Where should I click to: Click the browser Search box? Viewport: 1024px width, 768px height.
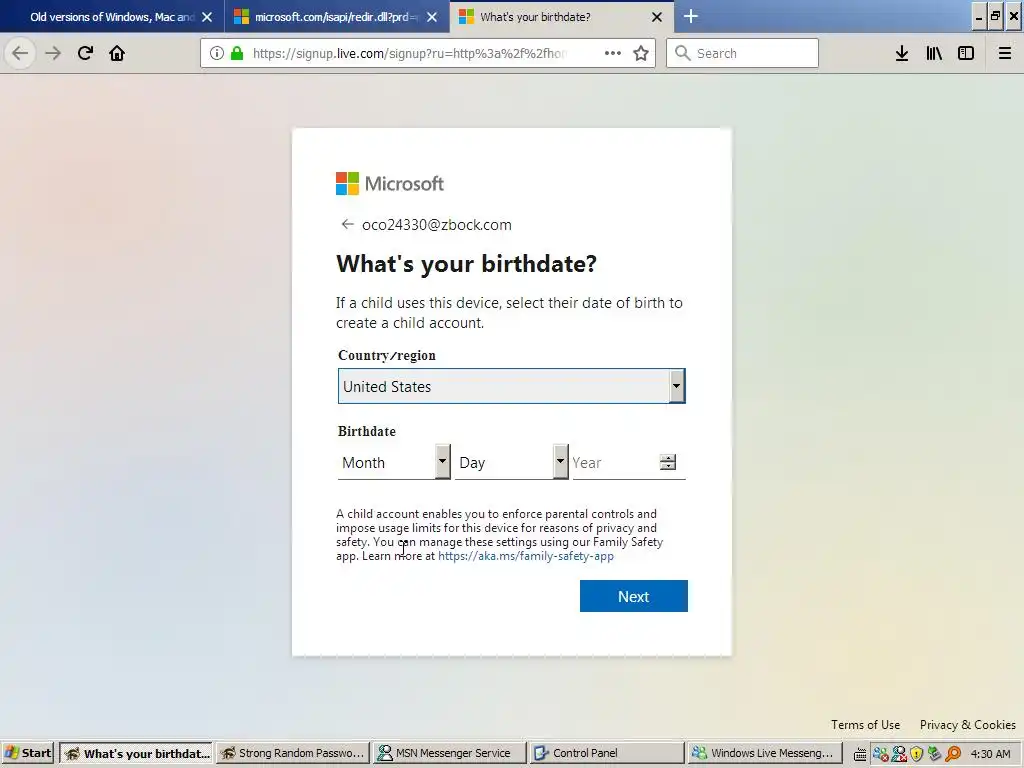point(742,53)
